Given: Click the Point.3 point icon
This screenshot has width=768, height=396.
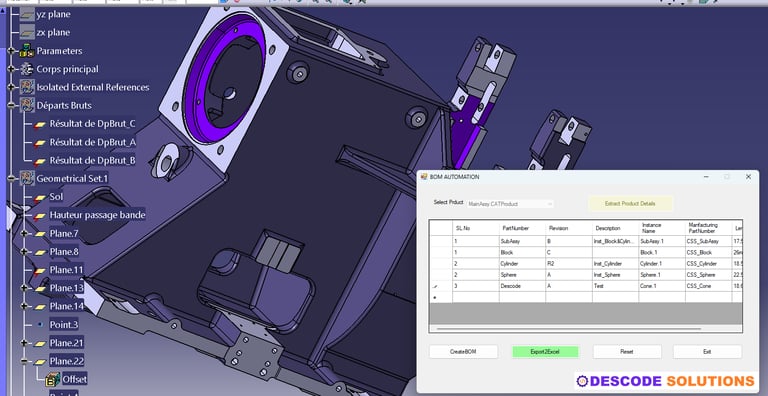Looking at the screenshot, I should (x=40, y=324).
